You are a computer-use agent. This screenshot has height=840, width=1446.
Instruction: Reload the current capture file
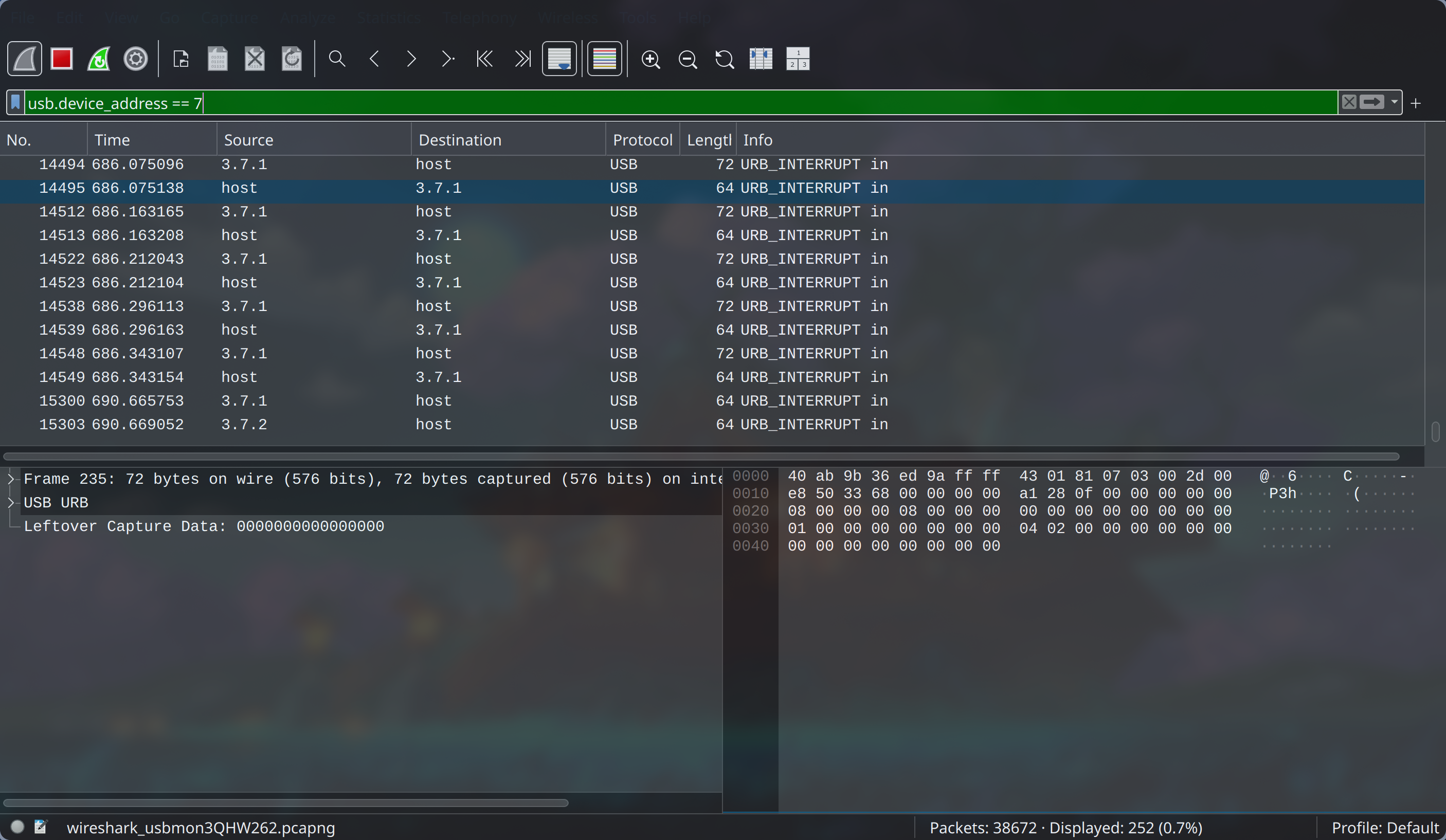point(292,59)
